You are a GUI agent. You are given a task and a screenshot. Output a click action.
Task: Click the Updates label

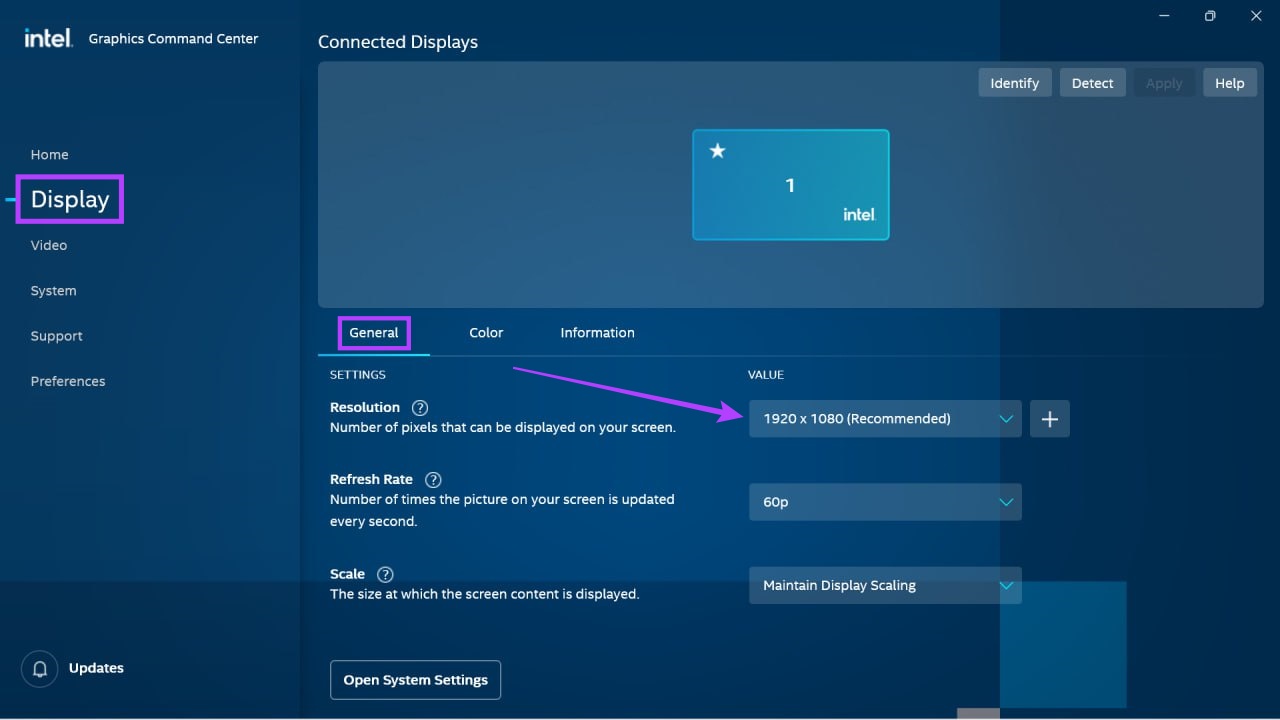point(97,669)
